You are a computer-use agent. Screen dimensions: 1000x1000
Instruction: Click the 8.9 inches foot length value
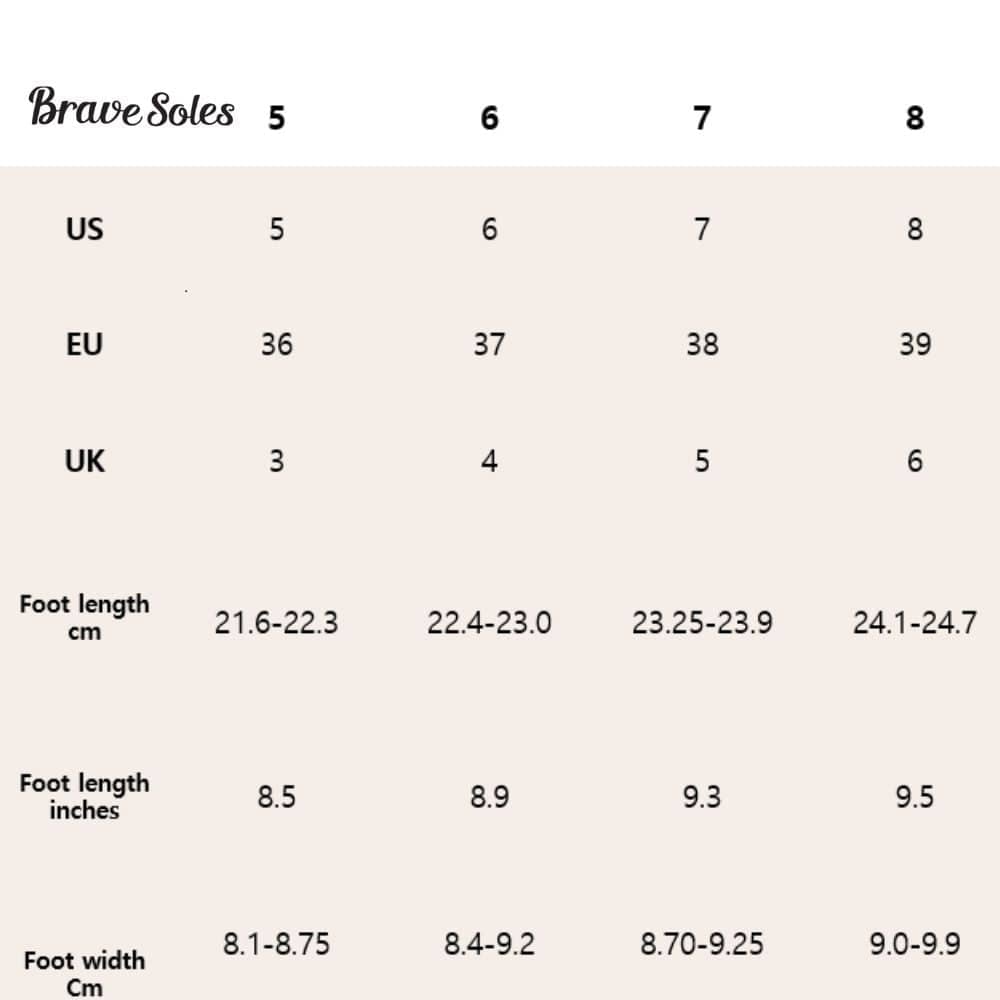489,797
